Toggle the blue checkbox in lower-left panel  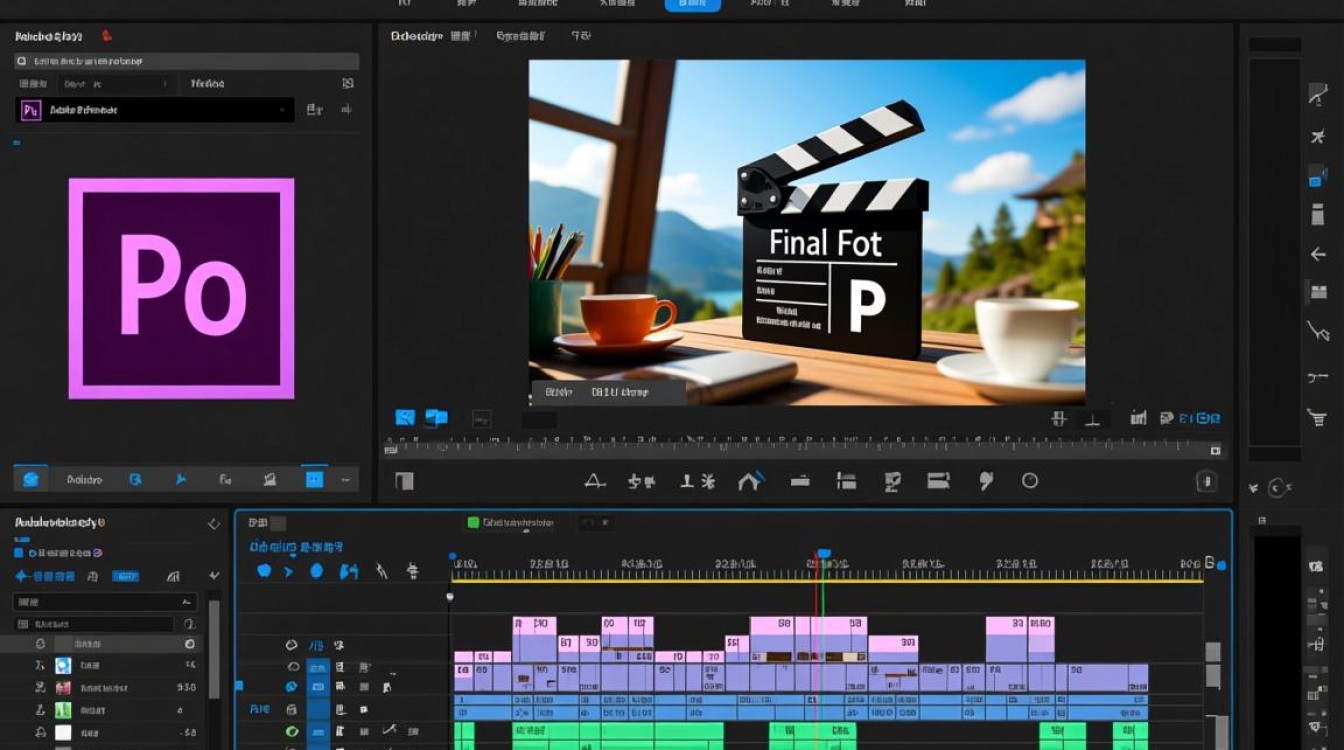coord(19,552)
